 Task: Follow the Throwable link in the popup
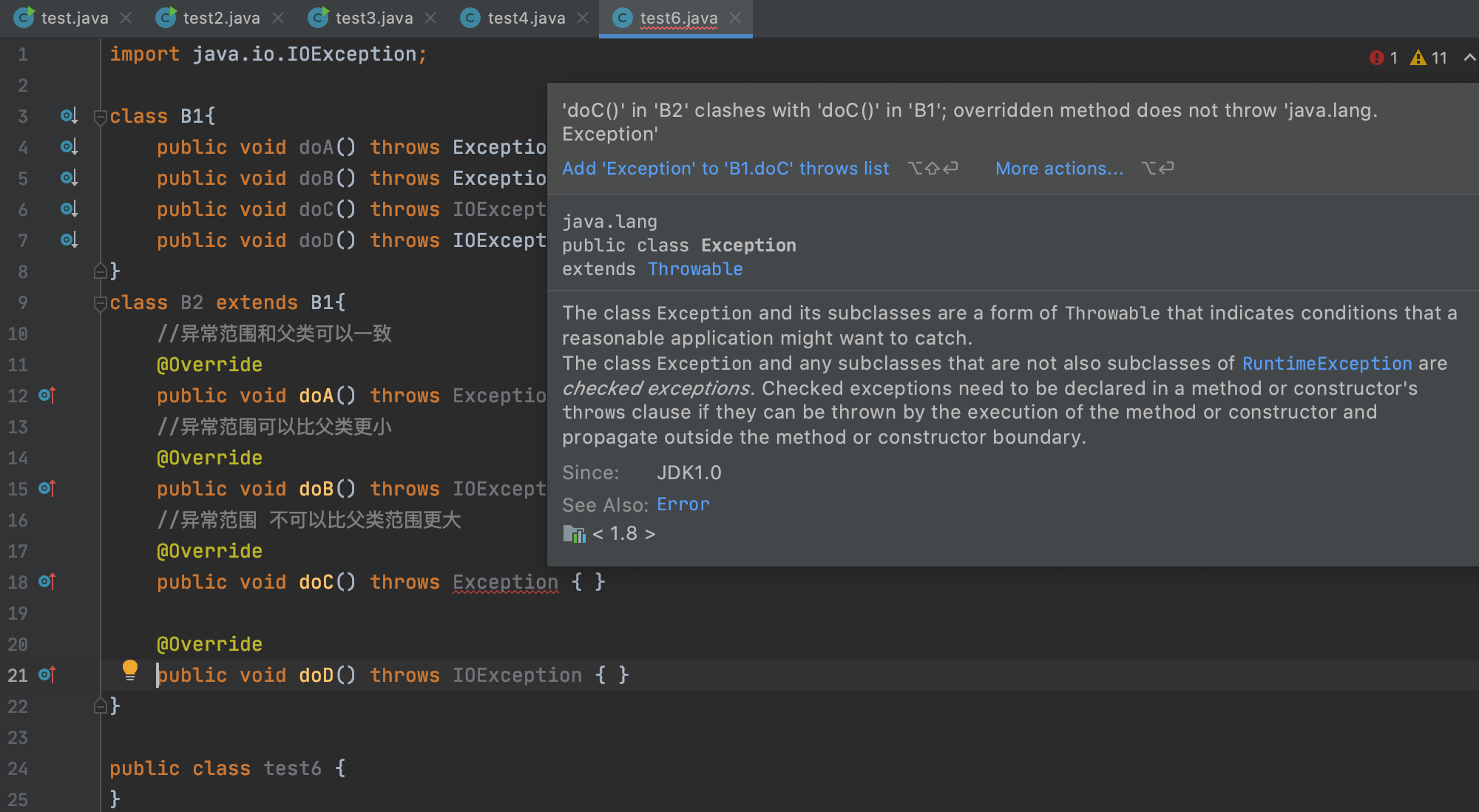tap(695, 269)
